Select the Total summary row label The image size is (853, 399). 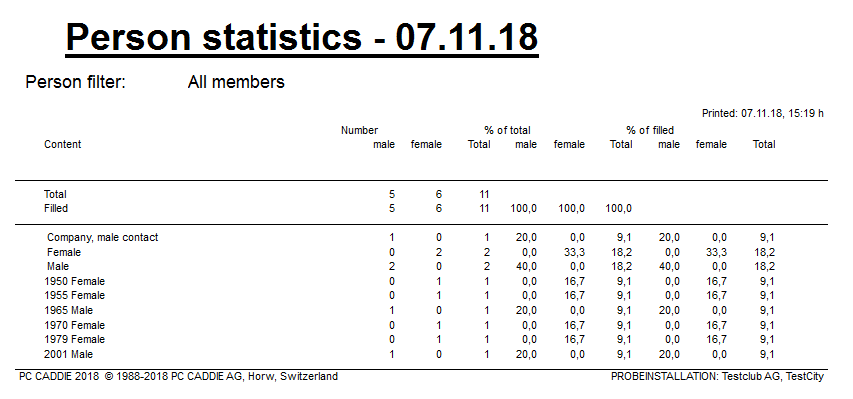(55, 194)
